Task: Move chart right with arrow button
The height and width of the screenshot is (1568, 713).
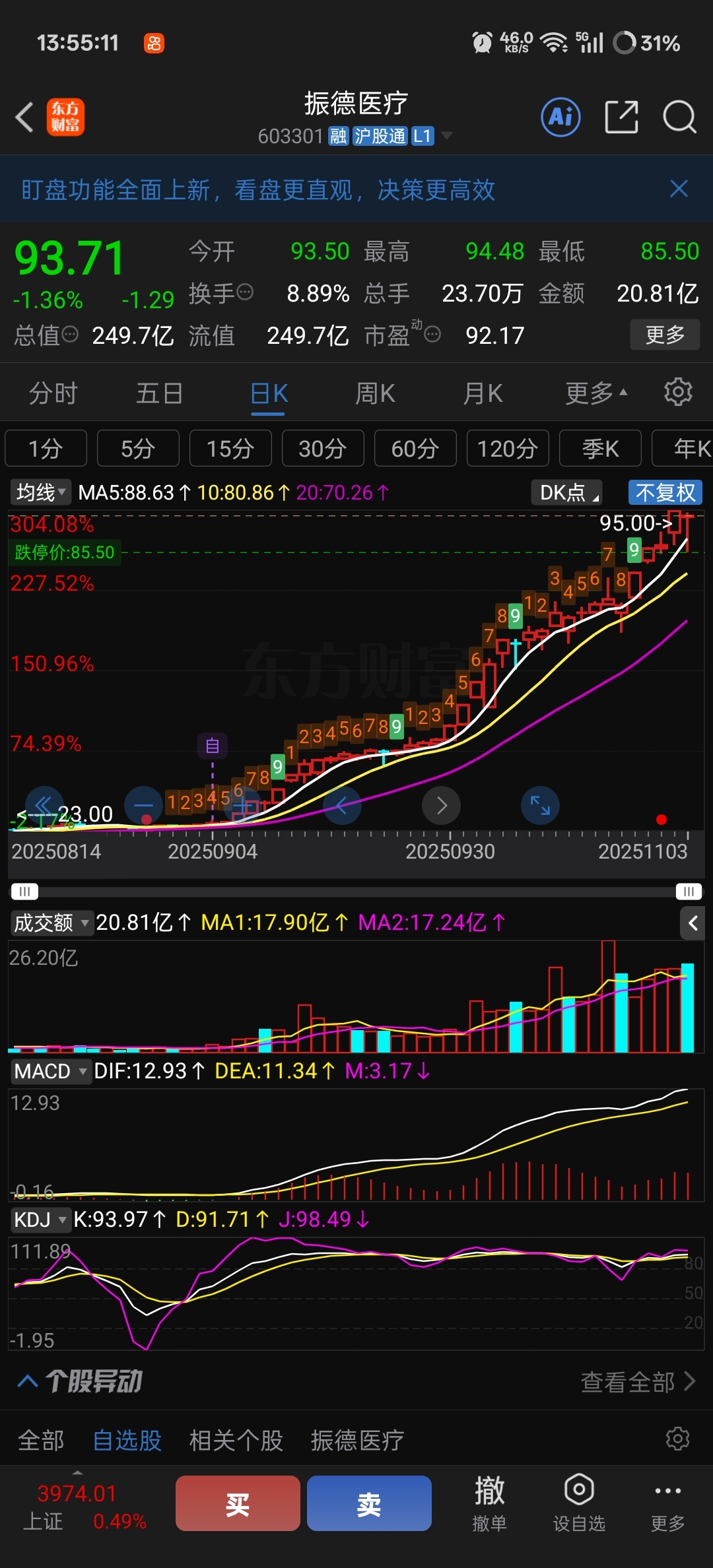Action: (x=442, y=805)
